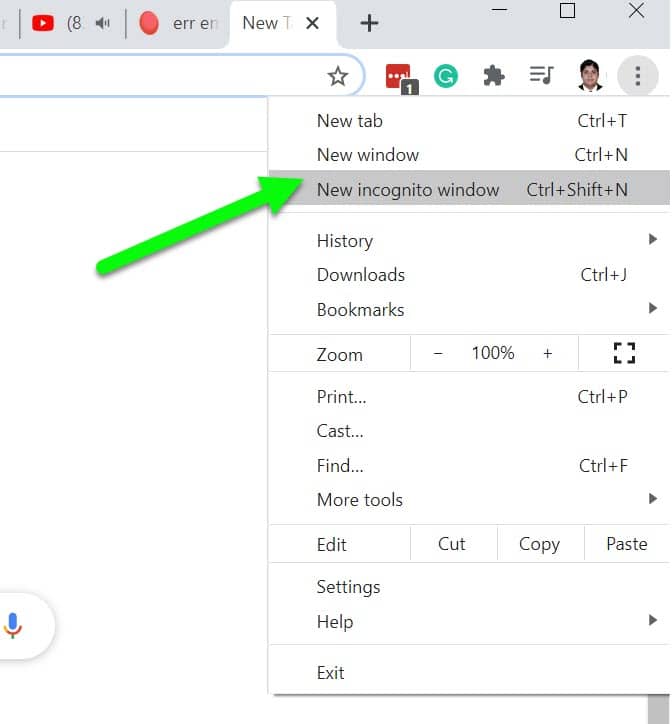The height and width of the screenshot is (724, 672).
Task: Toggle fullscreen mode icon in Zoom row
Action: pos(624,353)
